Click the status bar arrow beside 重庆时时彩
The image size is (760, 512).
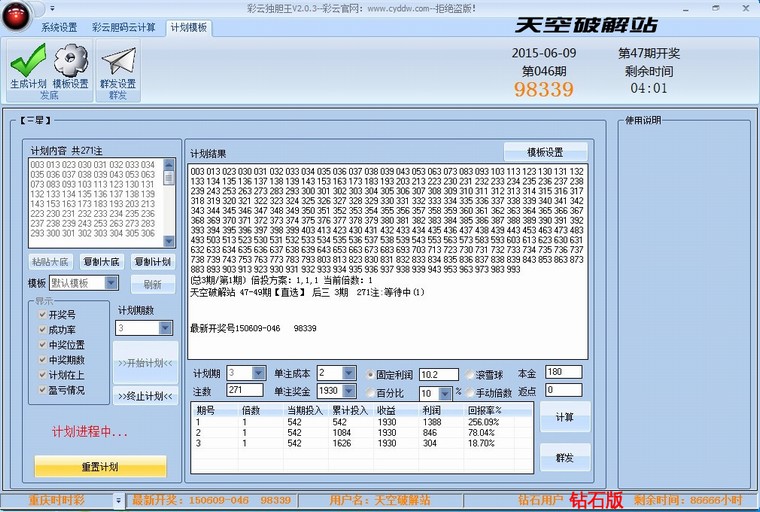(x=118, y=499)
